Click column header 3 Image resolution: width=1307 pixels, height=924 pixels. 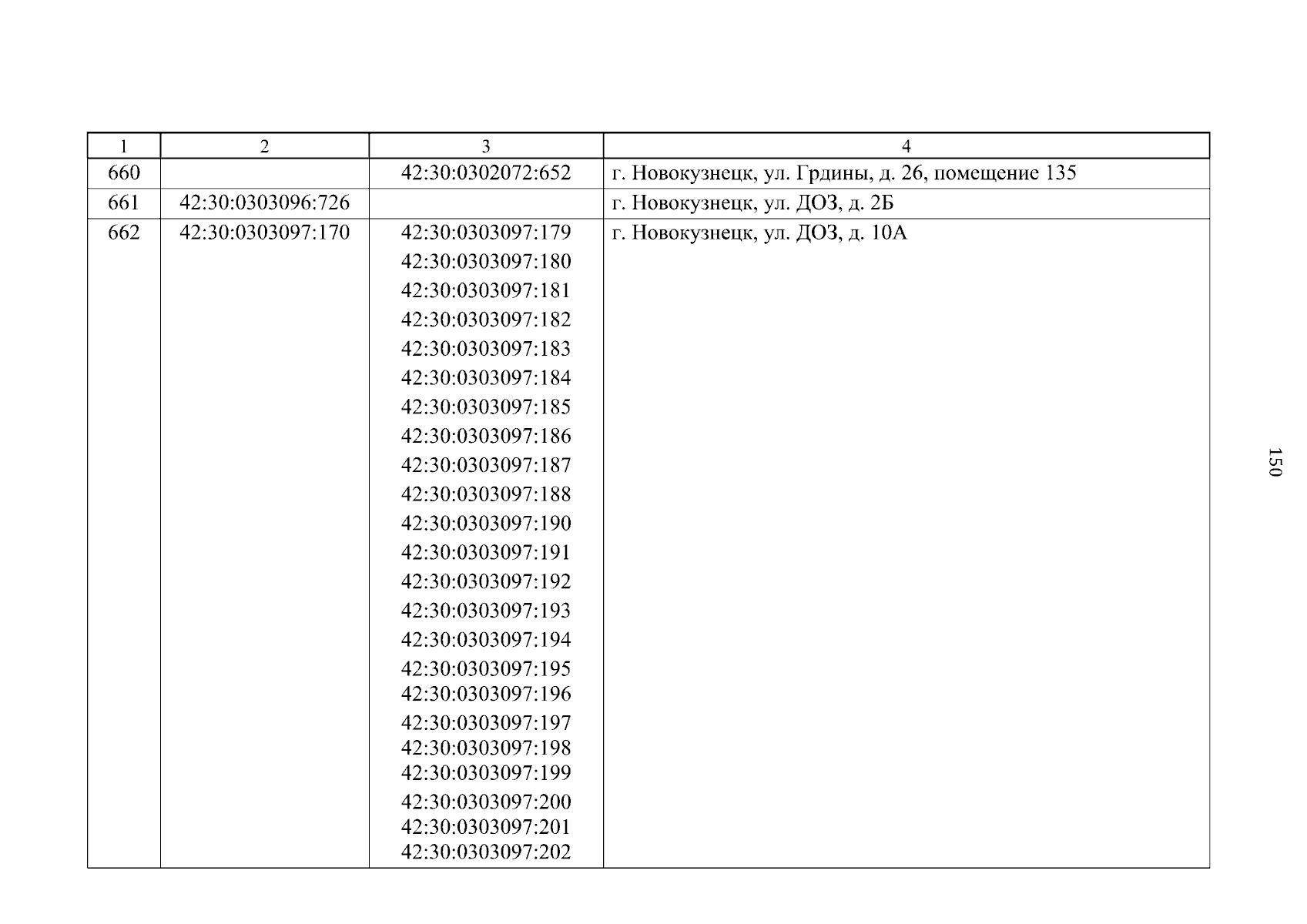[486, 146]
